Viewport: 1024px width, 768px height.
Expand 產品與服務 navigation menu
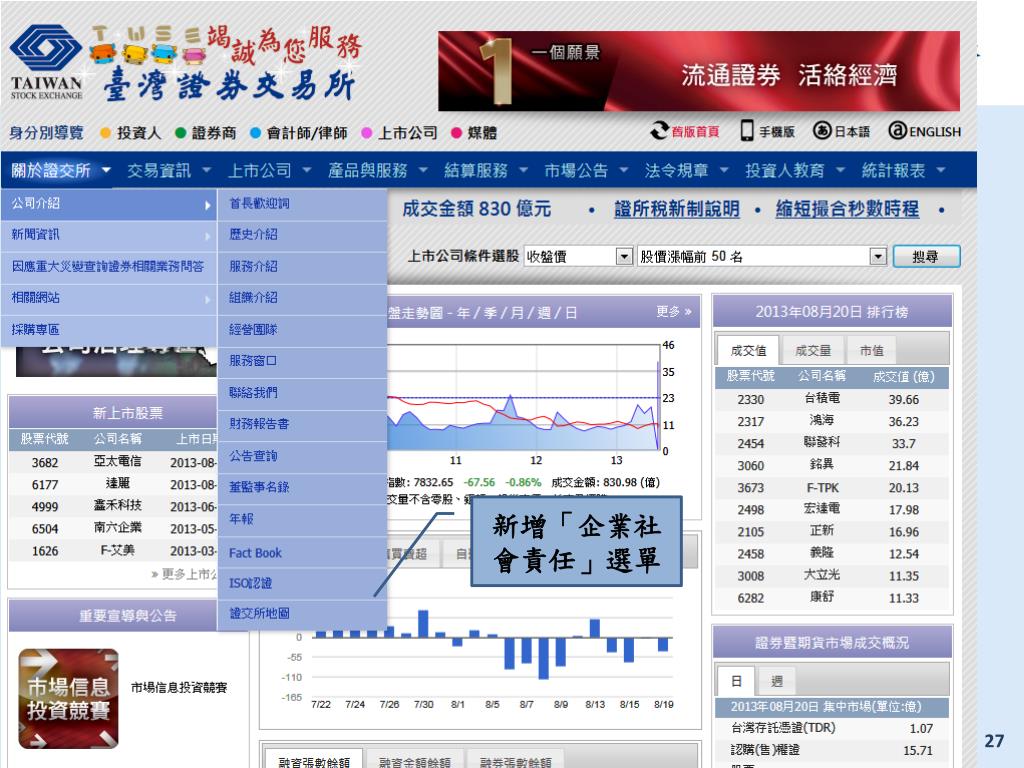pos(377,170)
